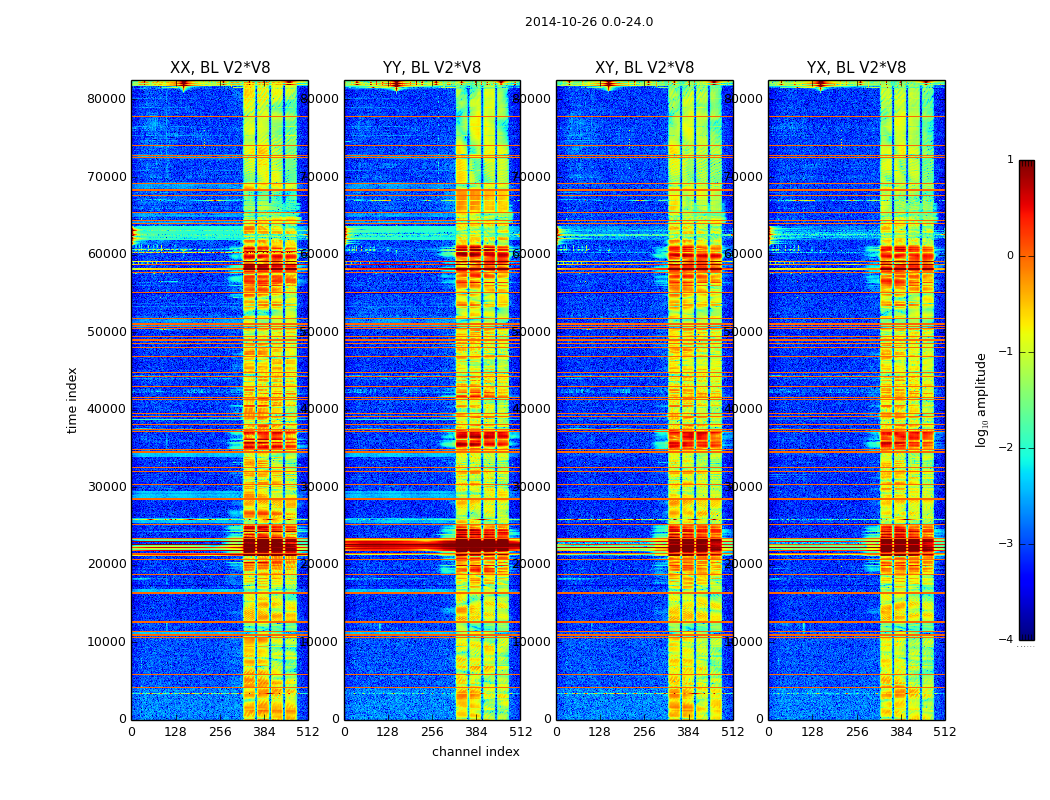
Task: Click the "XY, BL V2*V8" subplot title
Action: coord(644,68)
